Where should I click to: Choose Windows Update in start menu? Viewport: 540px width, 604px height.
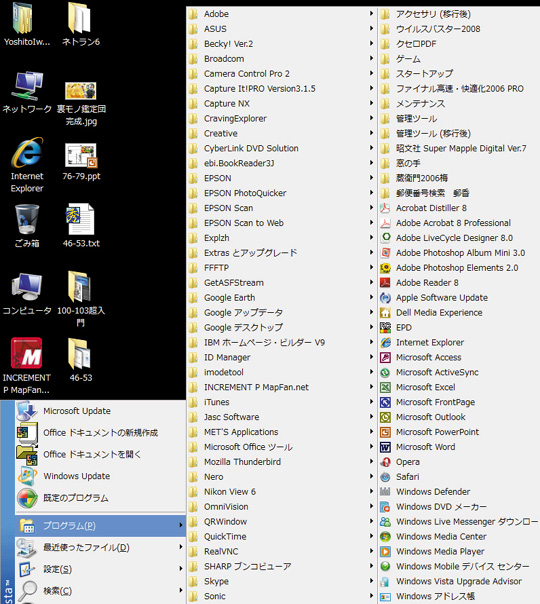[101, 476]
